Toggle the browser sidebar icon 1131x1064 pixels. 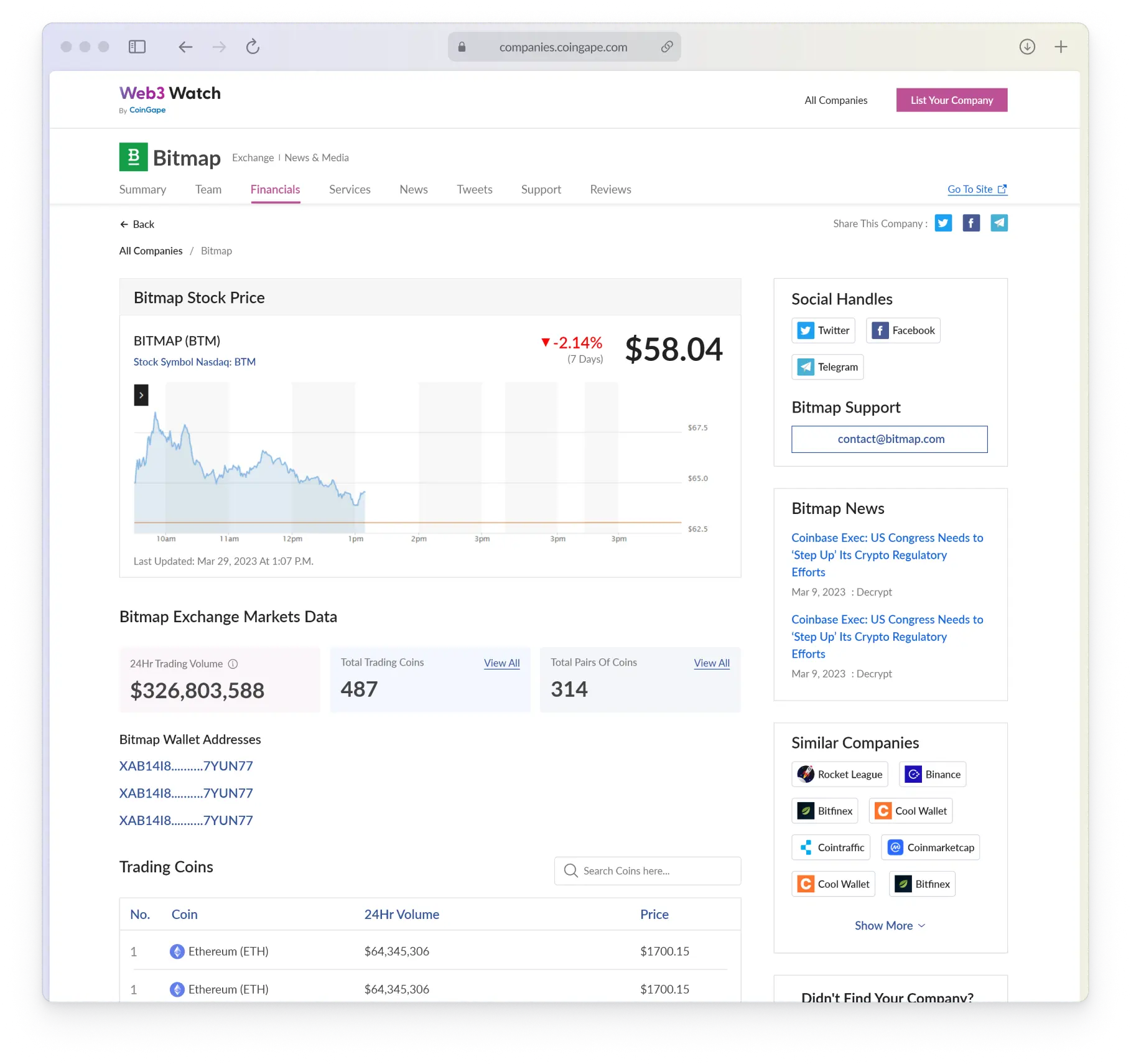(137, 47)
